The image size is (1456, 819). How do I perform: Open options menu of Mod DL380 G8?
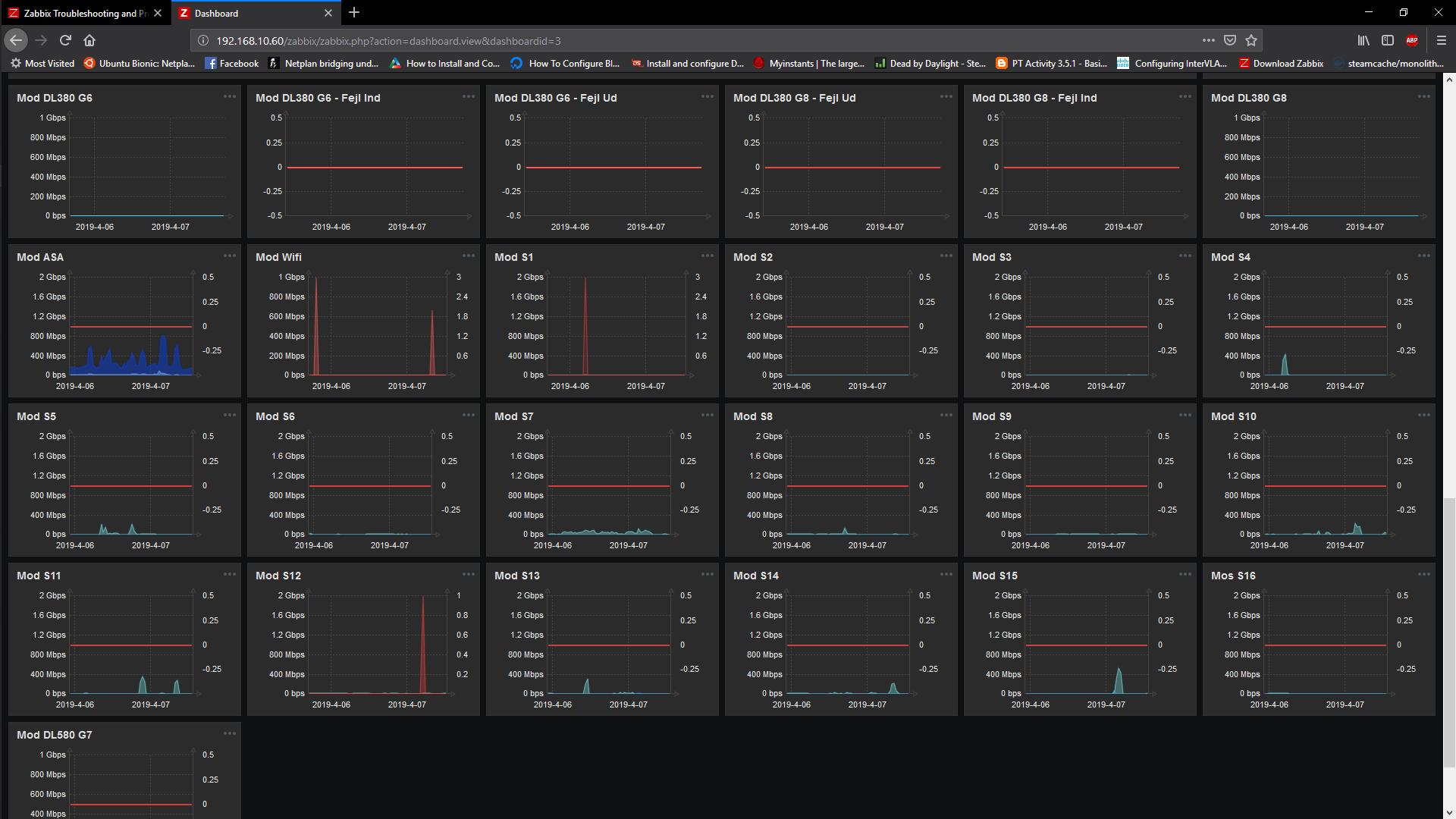tap(1423, 97)
